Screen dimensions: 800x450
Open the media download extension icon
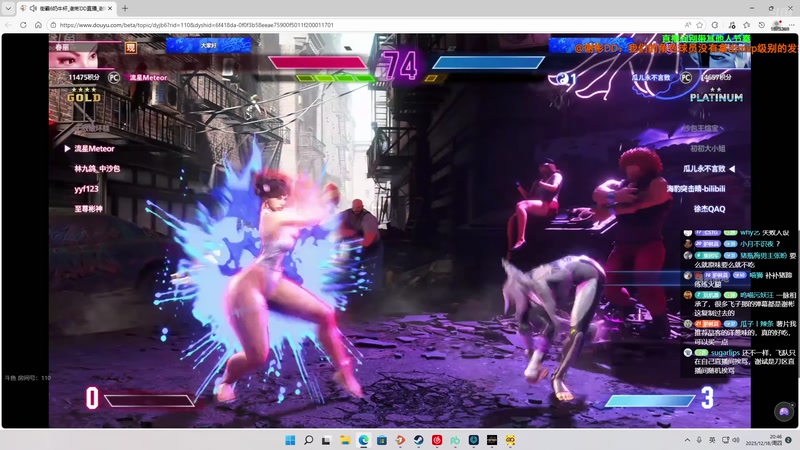732,24
